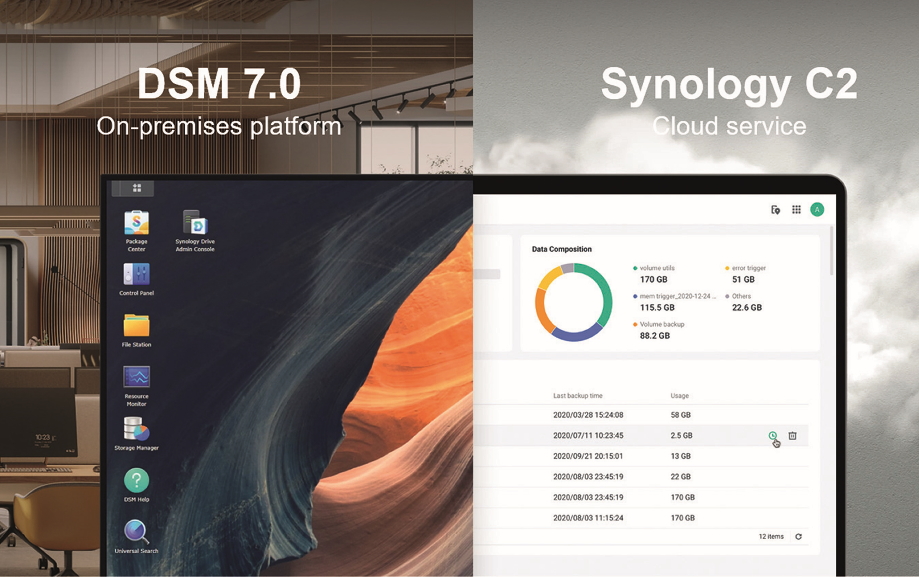Open Package Center from the desktop
The image size is (919, 577).
pyautogui.click(x=136, y=224)
